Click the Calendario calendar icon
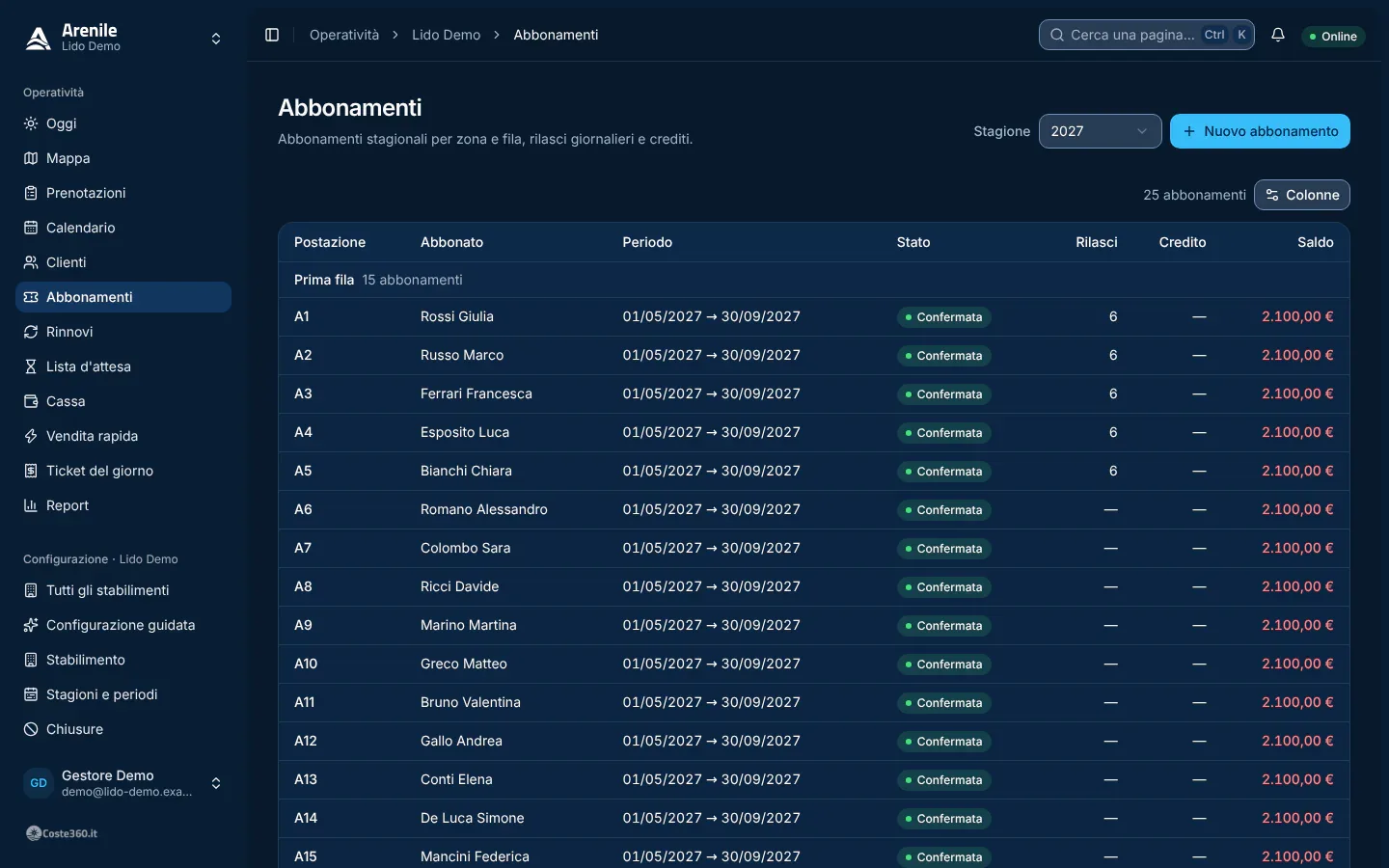 pyautogui.click(x=31, y=228)
